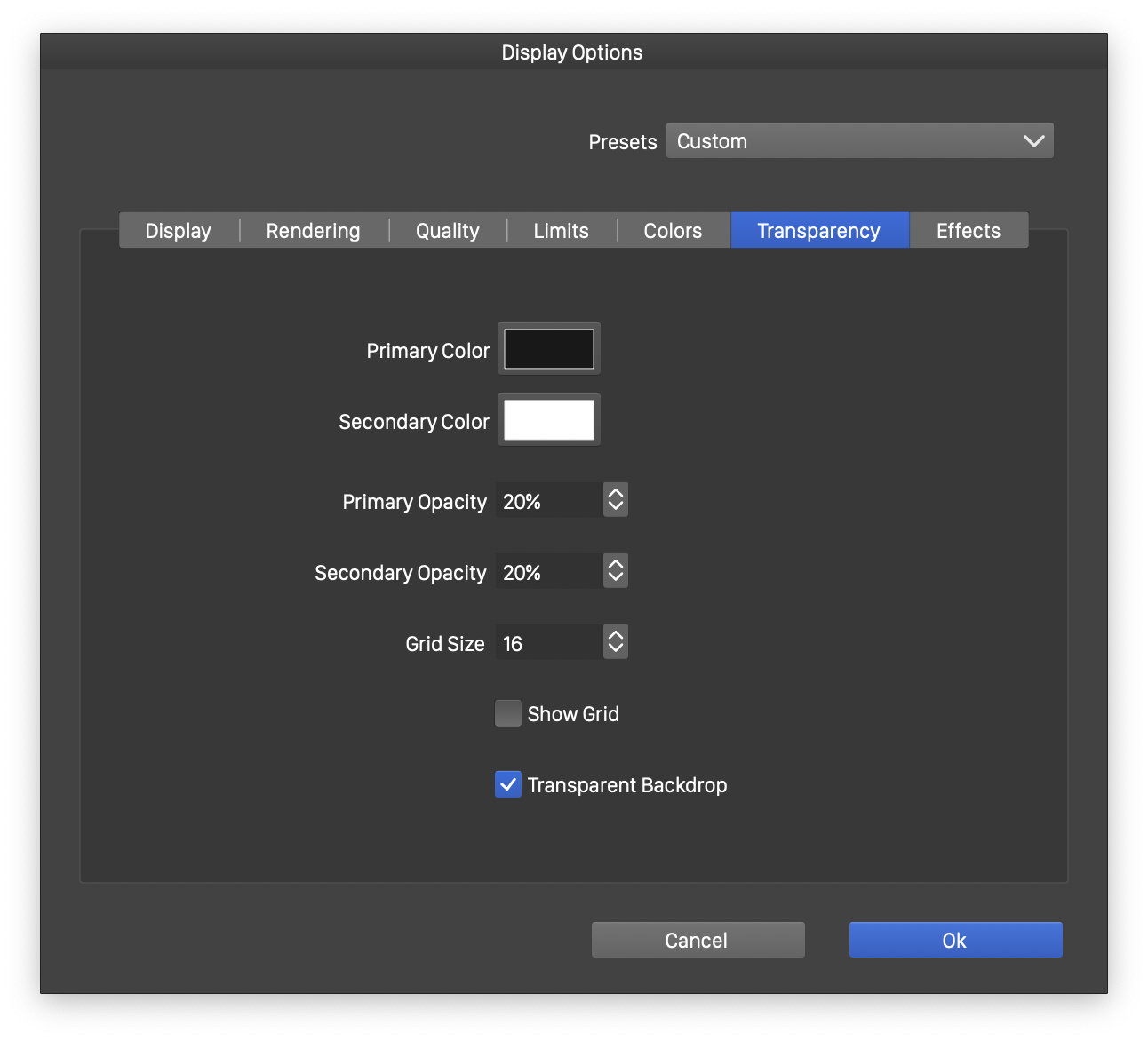Open the Effects tab
The image size is (1148, 1041).
click(x=968, y=231)
